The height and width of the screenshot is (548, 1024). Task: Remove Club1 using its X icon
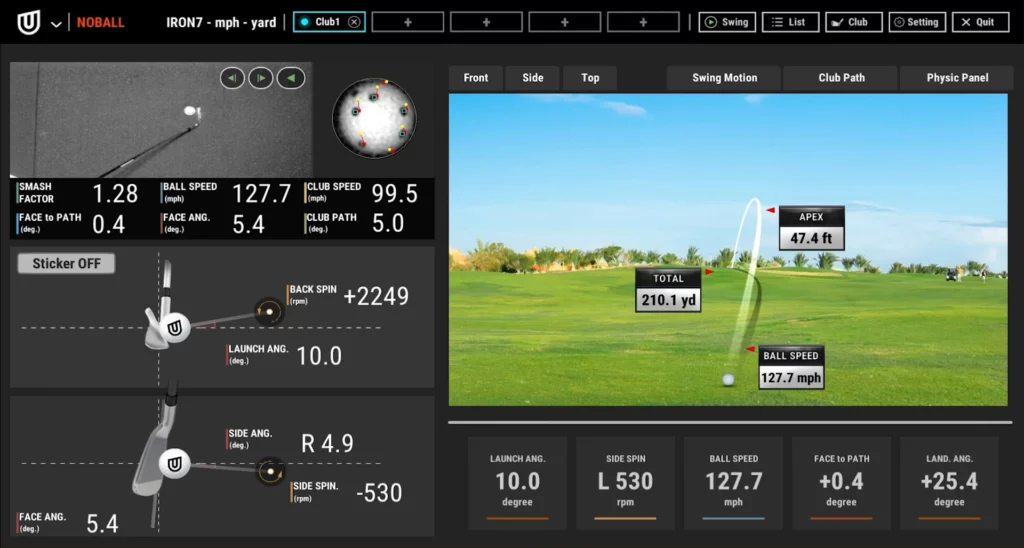355,22
